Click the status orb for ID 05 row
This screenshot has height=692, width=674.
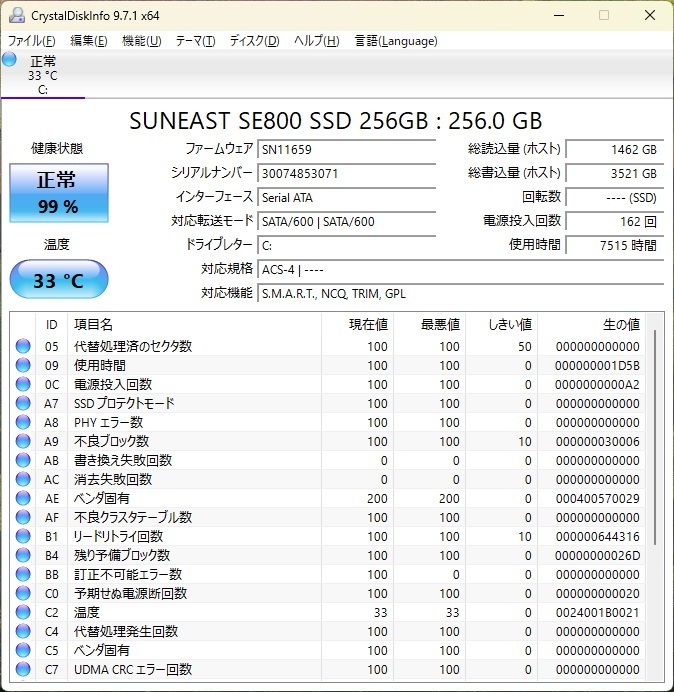point(23,346)
